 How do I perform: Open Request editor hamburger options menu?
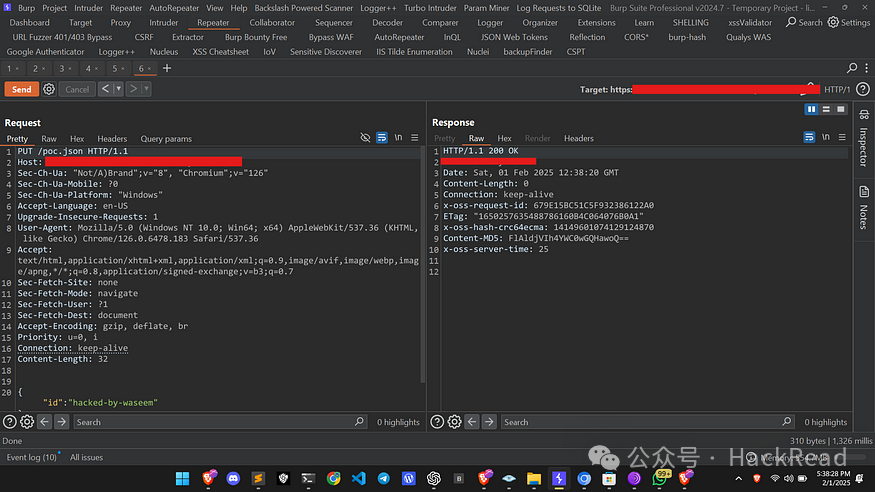point(415,137)
